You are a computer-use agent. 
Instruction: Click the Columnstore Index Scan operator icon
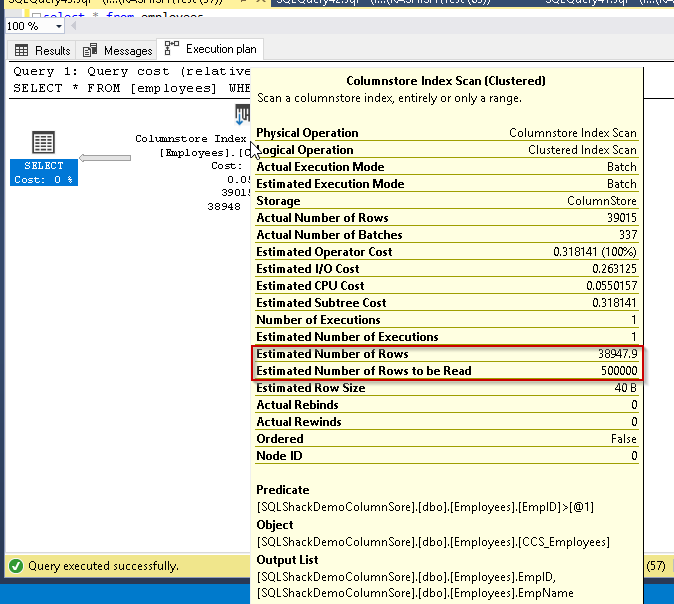coord(242,114)
